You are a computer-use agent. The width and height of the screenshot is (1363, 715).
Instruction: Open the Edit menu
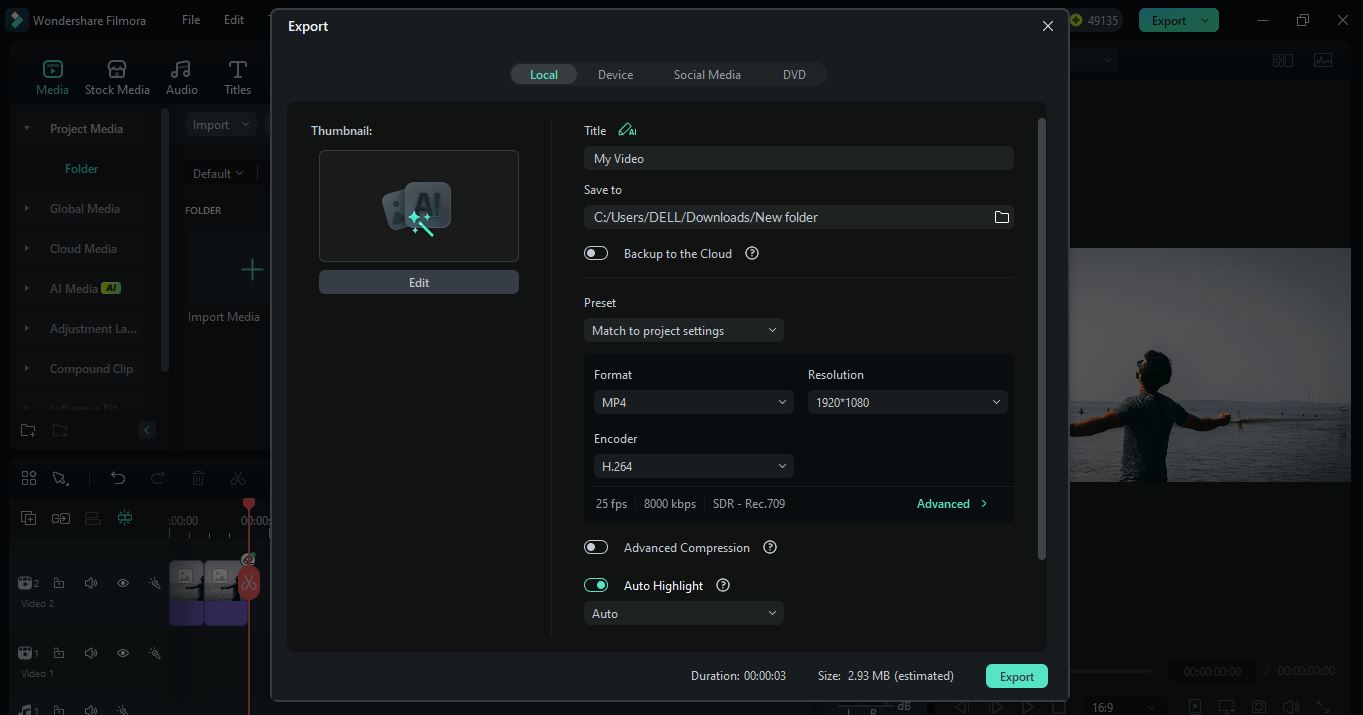[234, 20]
